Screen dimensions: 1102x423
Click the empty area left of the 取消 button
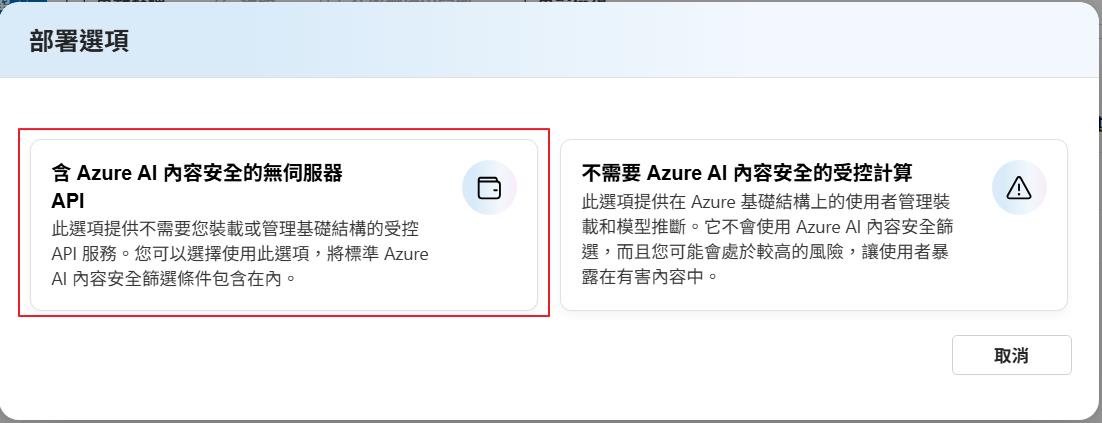coord(700,355)
